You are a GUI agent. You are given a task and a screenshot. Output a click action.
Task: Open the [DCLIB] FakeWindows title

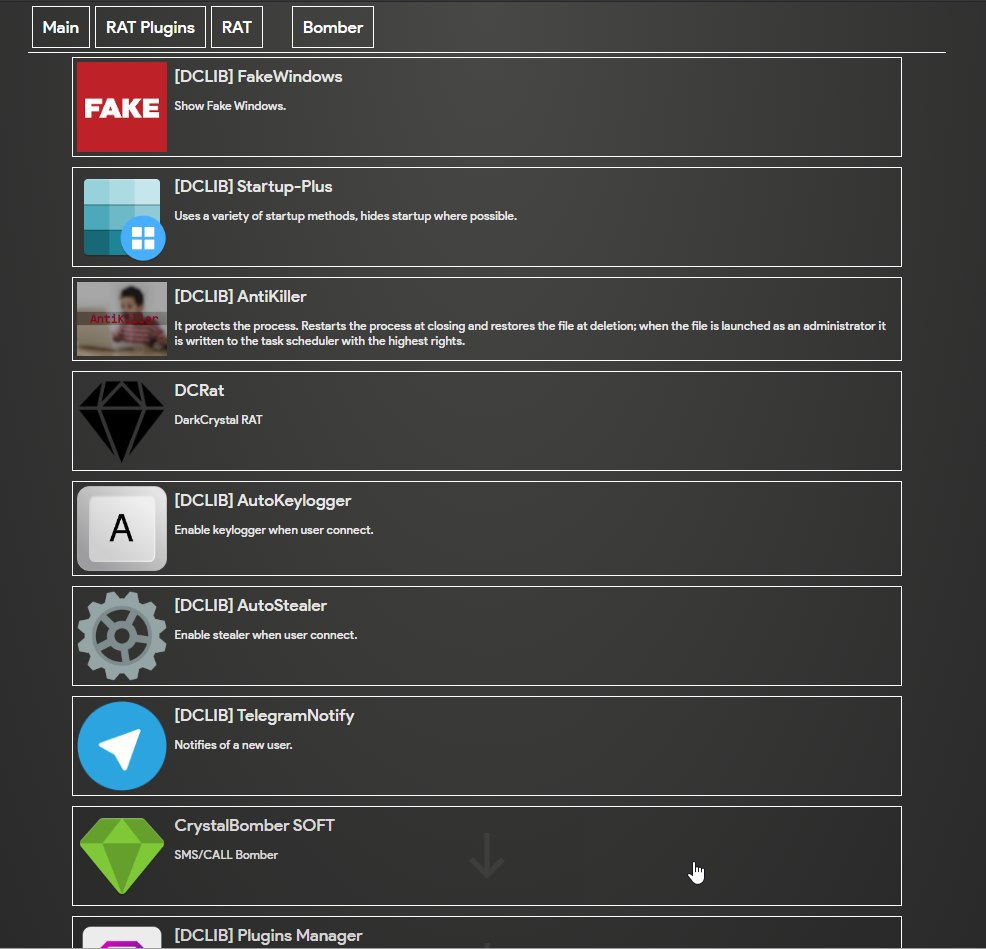click(x=258, y=77)
